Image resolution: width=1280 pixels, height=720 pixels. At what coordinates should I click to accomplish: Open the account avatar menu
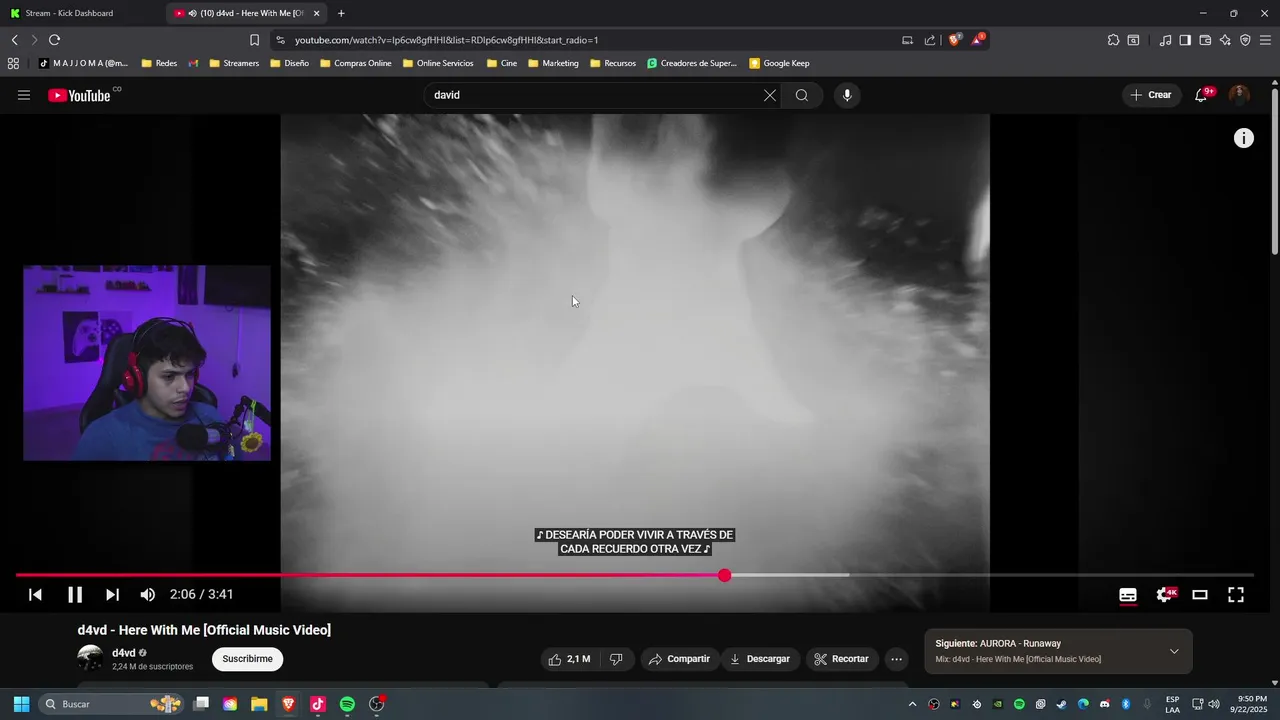coord(1239,95)
